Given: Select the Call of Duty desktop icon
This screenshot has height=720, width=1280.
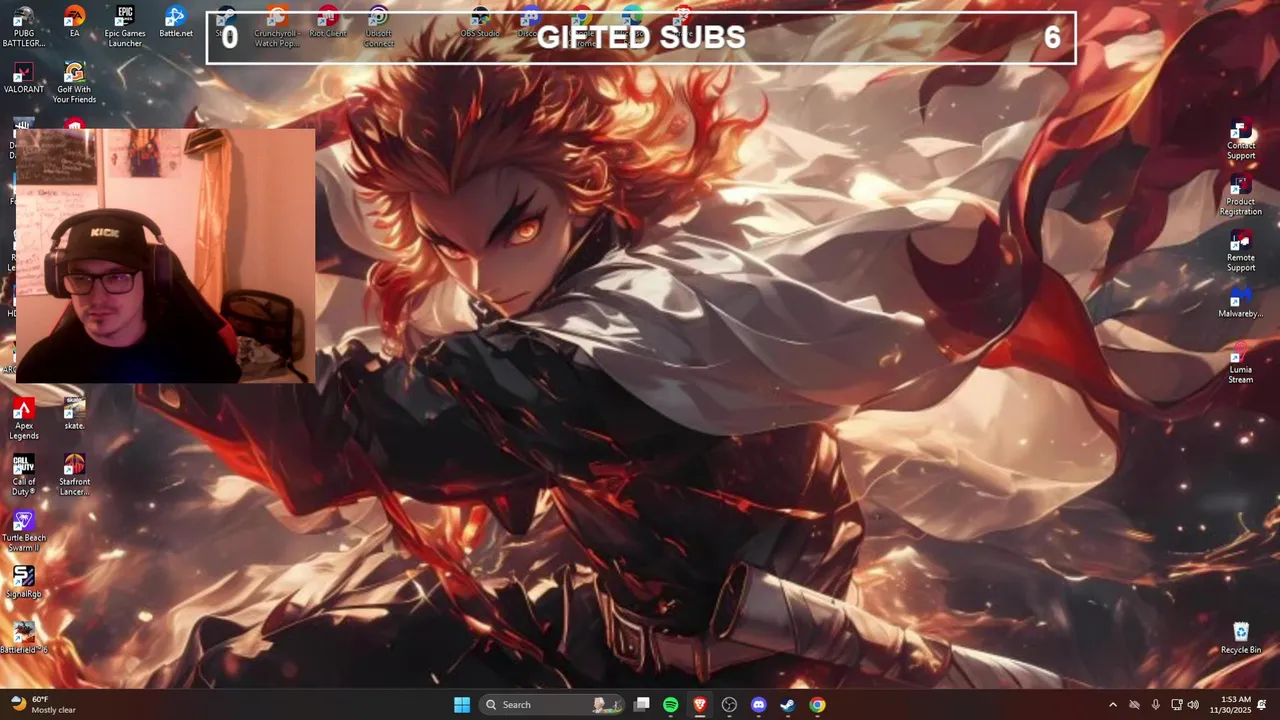Looking at the screenshot, I should pos(24,475).
